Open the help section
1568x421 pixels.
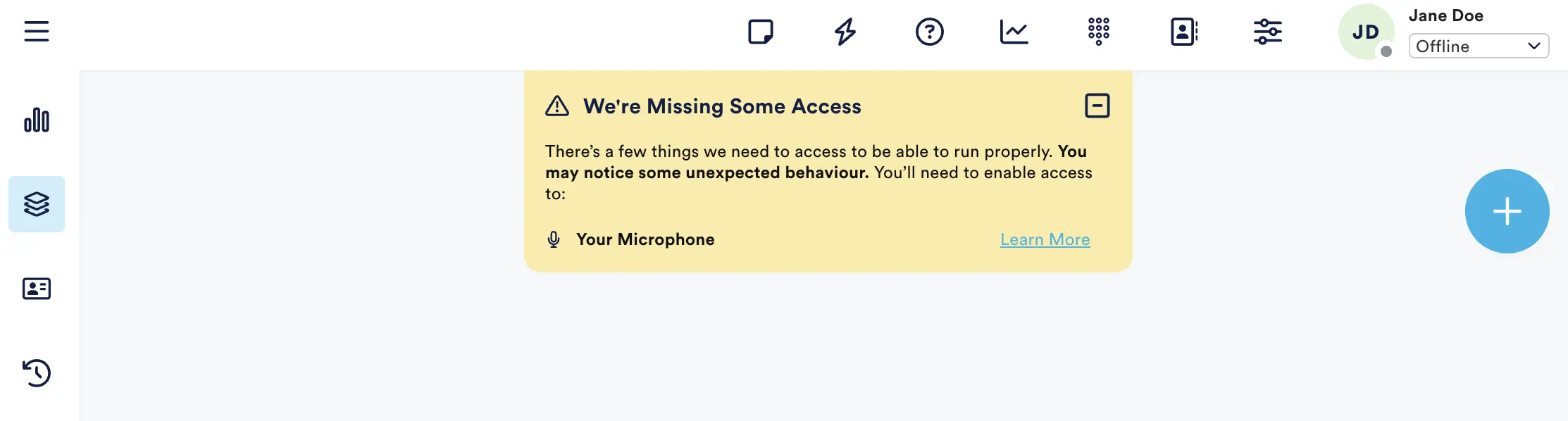(929, 32)
